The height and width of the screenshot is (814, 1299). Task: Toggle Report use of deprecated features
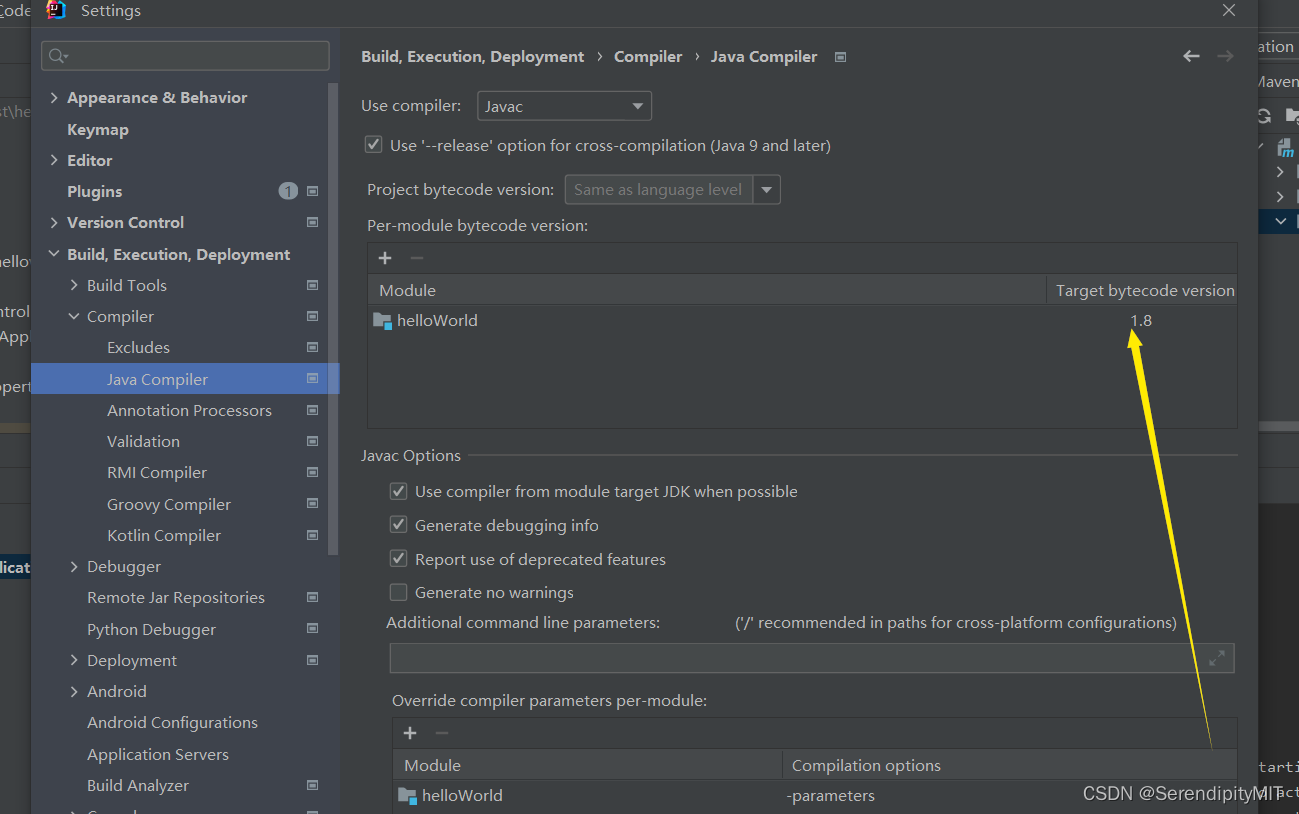point(398,559)
